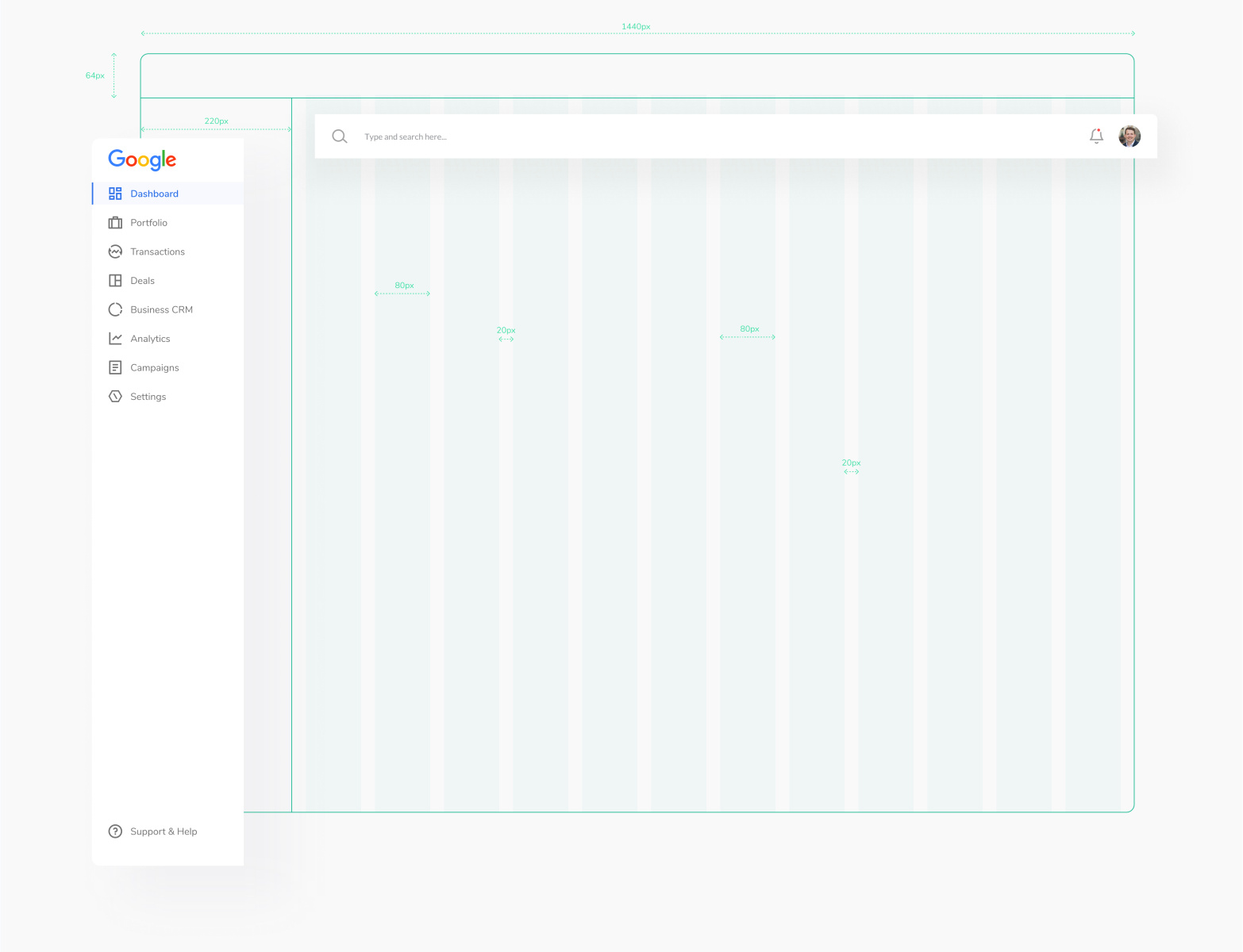1243x952 pixels.
Task: Select the Settings hexagon icon
Action: 115,396
